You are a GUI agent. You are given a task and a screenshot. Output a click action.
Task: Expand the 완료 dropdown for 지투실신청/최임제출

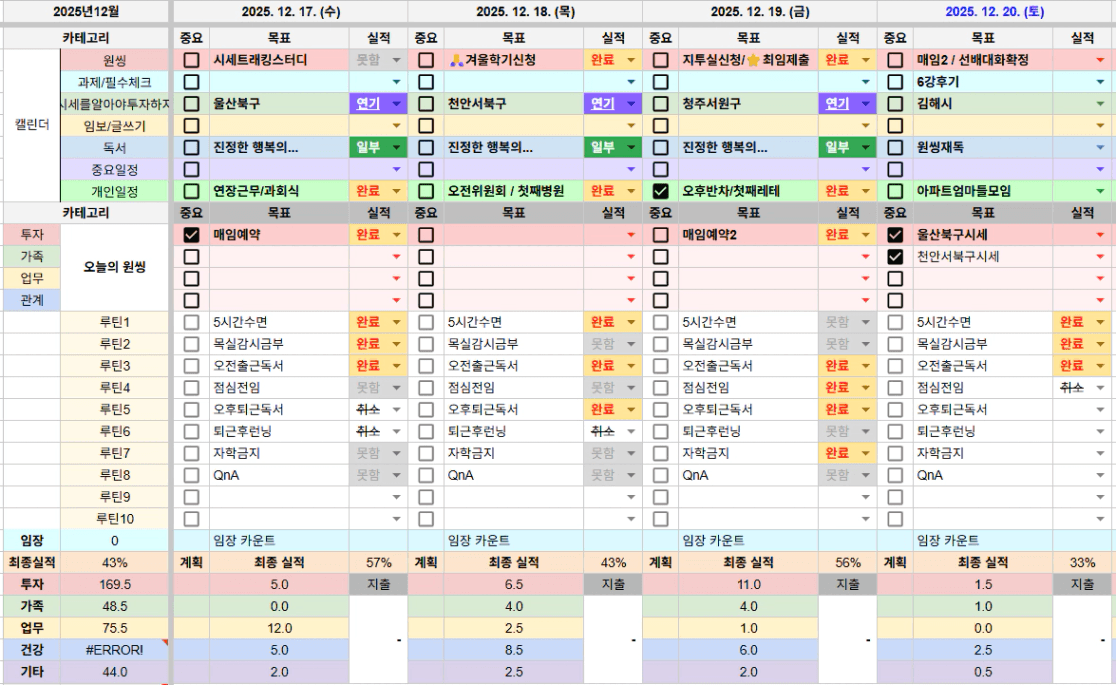pos(865,61)
